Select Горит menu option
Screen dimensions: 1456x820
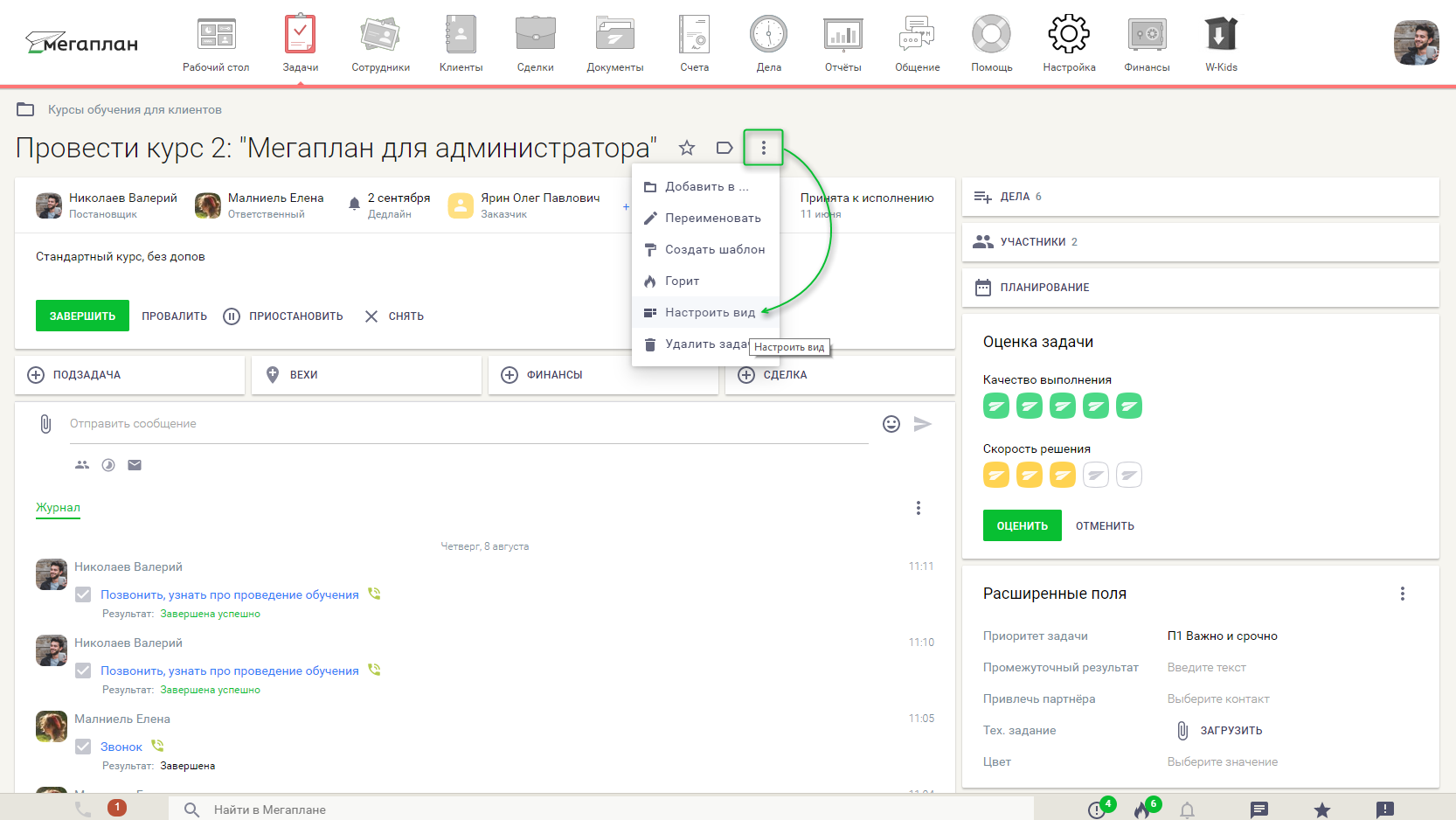pyautogui.click(x=706, y=281)
